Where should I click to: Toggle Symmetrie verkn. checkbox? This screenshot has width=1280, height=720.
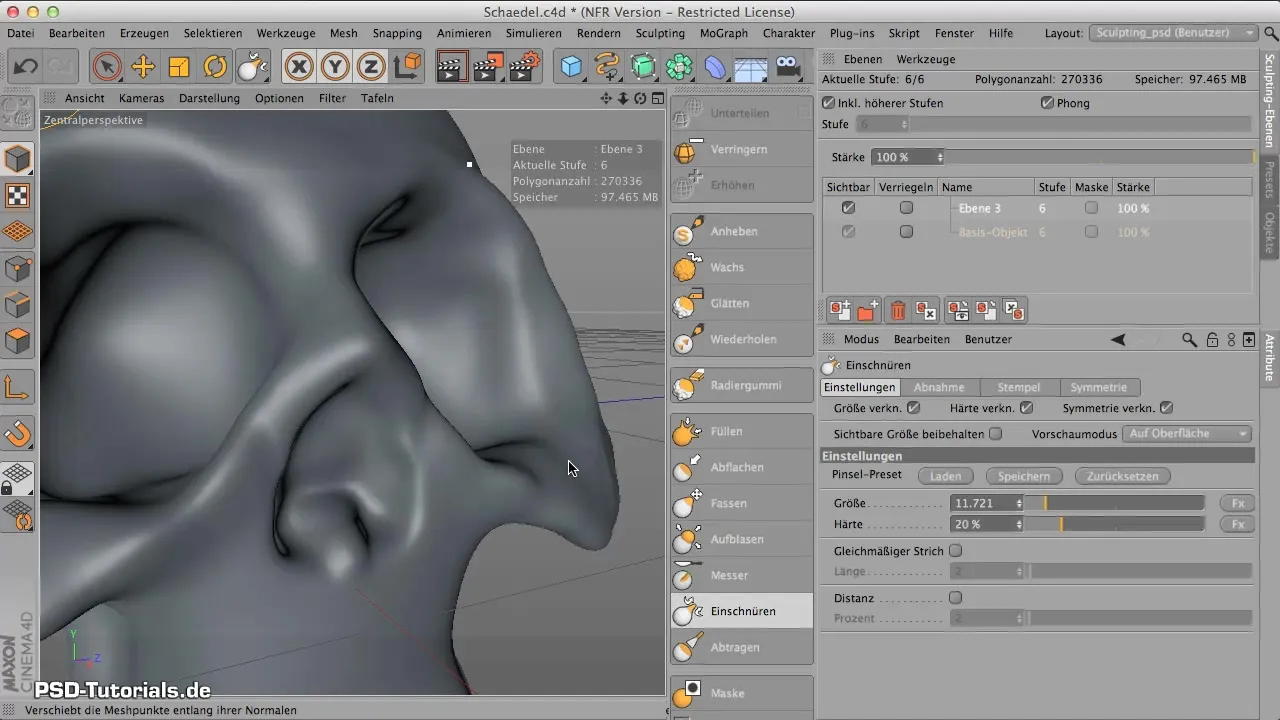pyautogui.click(x=1166, y=408)
